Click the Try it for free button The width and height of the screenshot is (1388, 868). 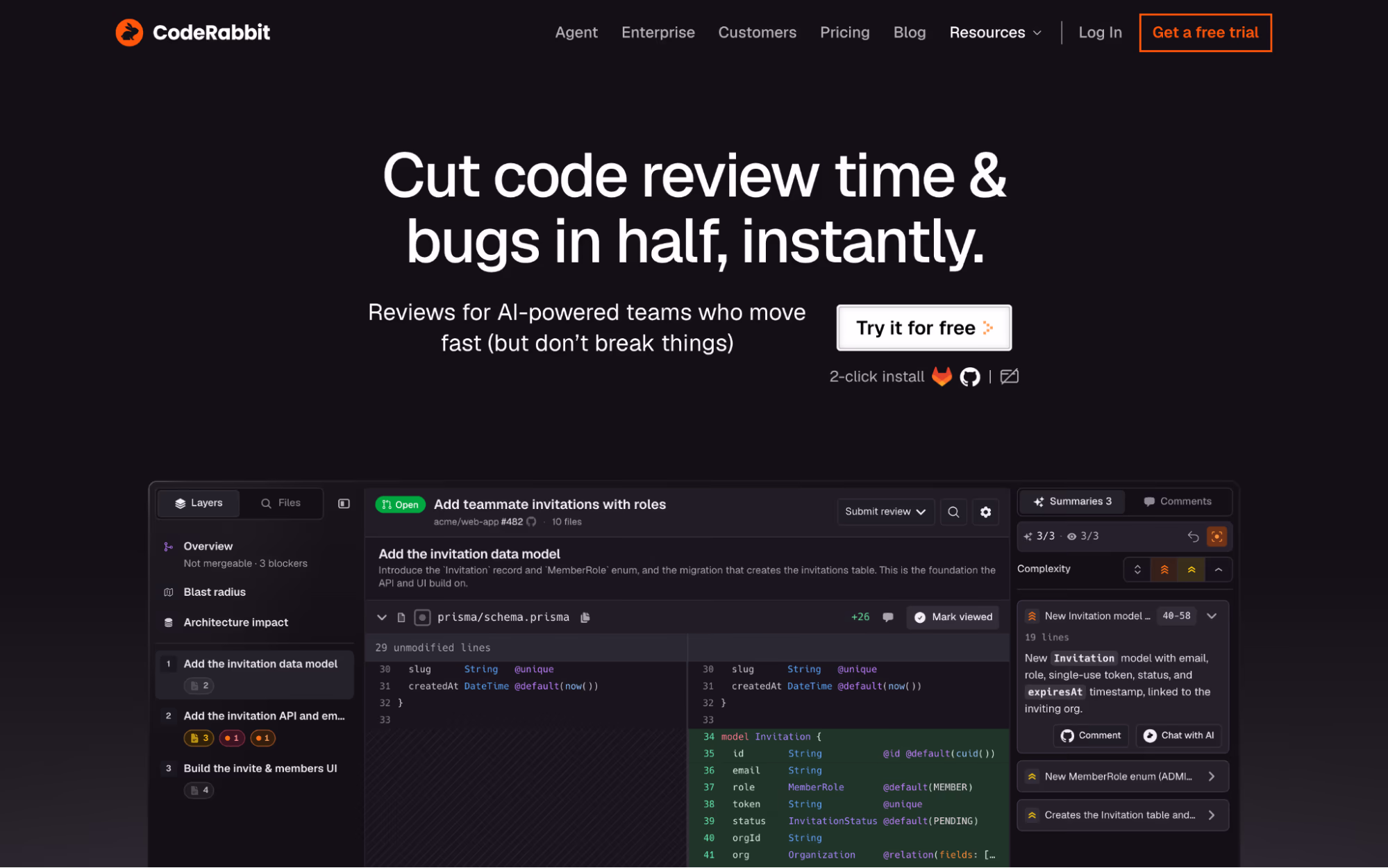click(x=923, y=328)
